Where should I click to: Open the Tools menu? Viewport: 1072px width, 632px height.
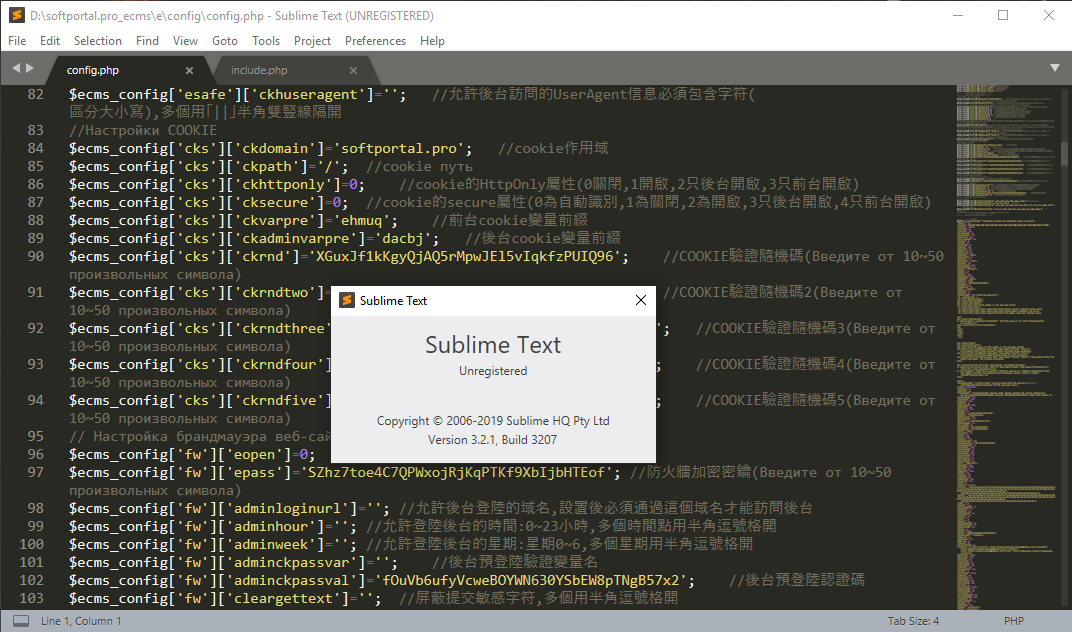click(x=266, y=41)
